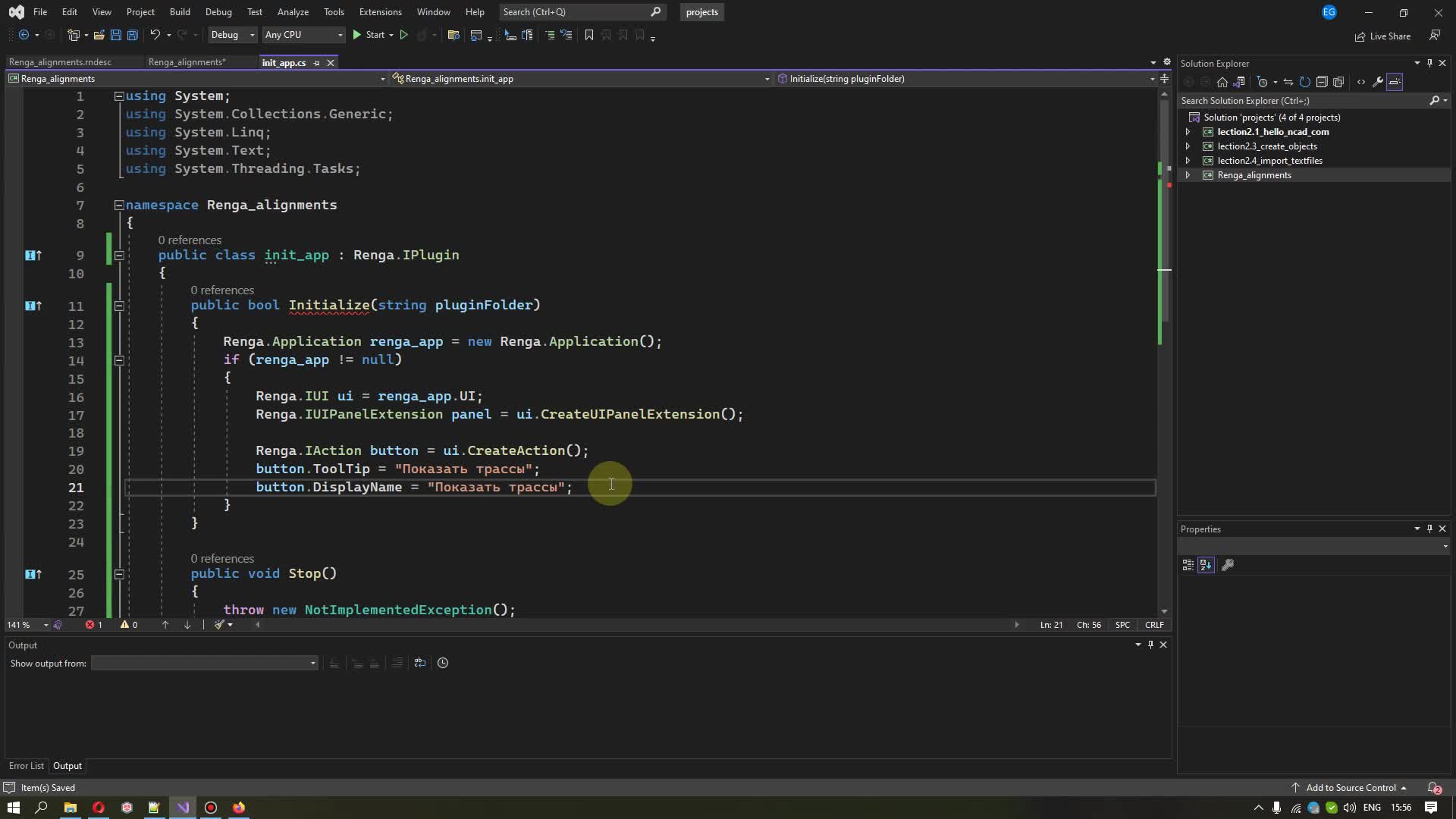The height and width of the screenshot is (819, 1456).
Task: Go to next issue with down arrow
Action: 187,625
